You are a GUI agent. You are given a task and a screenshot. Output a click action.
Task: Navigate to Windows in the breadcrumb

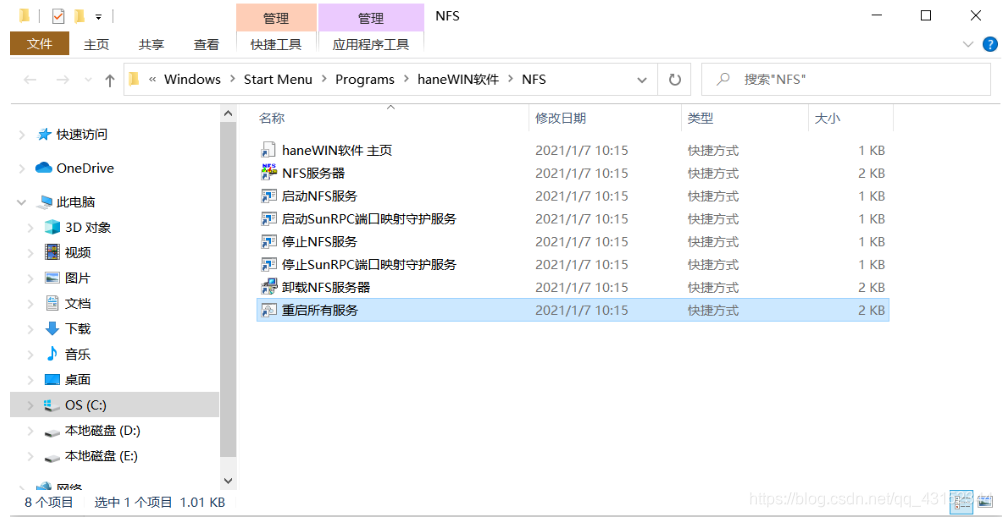pyautogui.click(x=192, y=79)
